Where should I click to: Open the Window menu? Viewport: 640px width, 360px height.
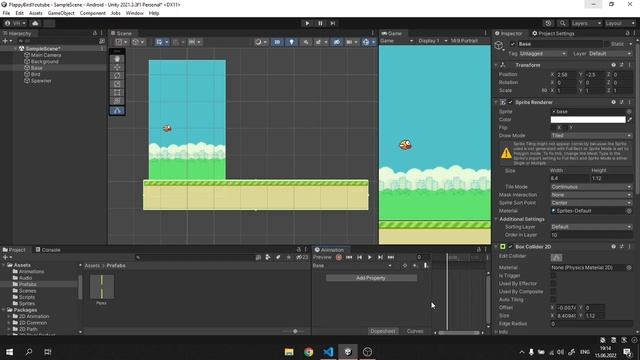[x=134, y=13]
